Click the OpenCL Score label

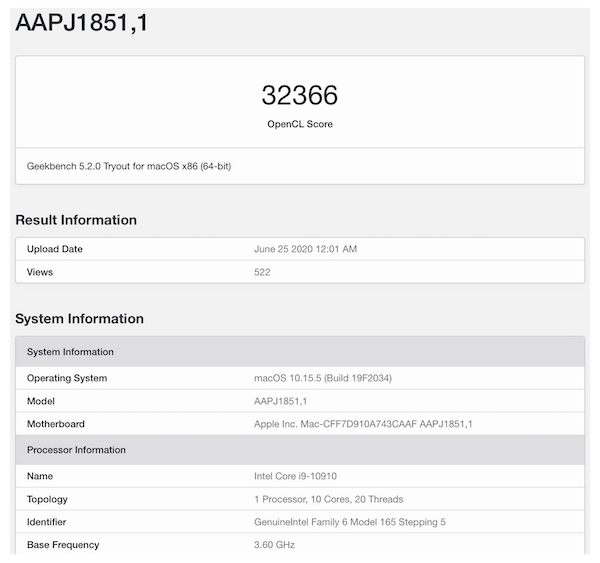(299, 124)
